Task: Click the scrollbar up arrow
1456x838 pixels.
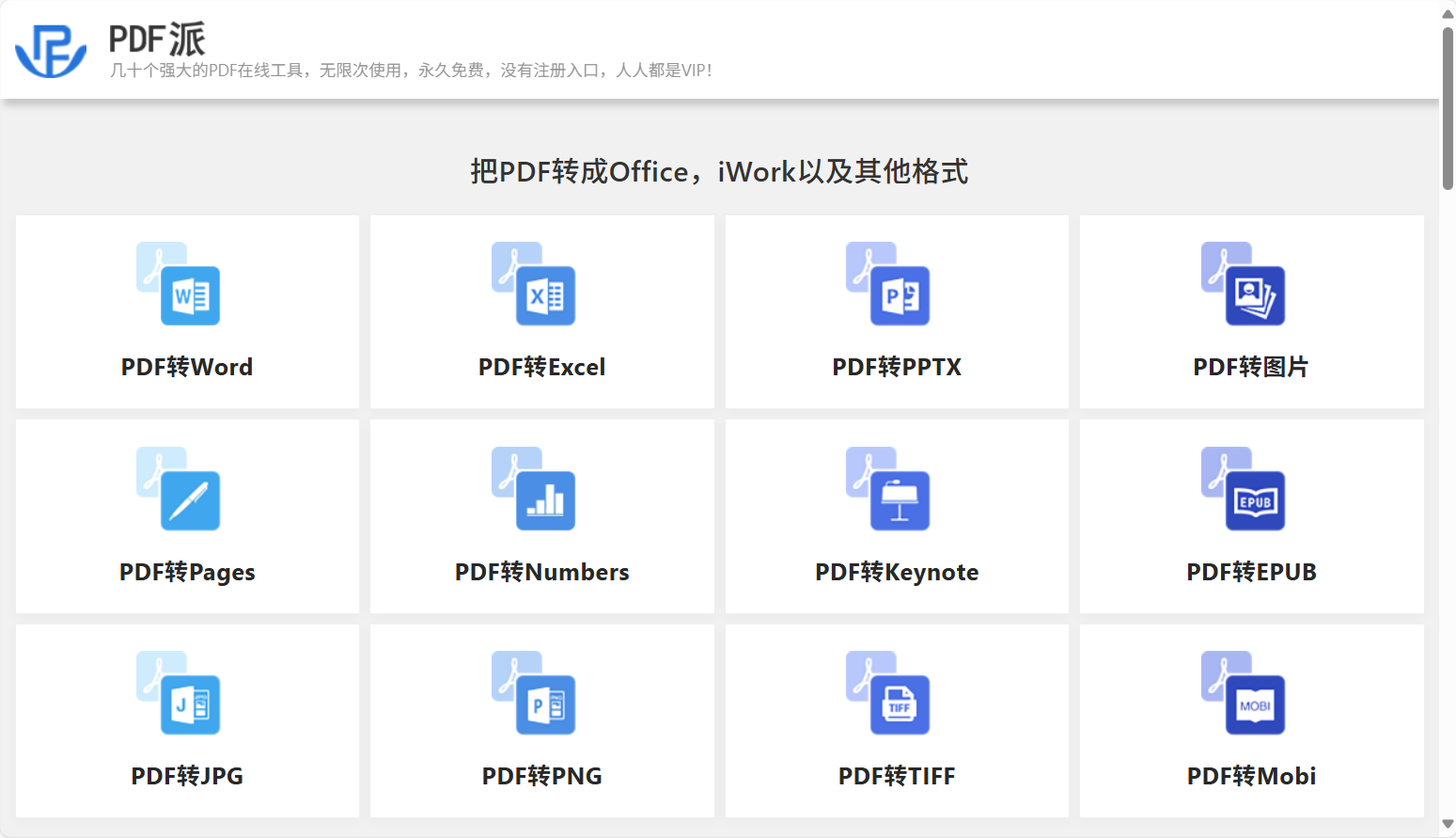Action: point(1448,13)
